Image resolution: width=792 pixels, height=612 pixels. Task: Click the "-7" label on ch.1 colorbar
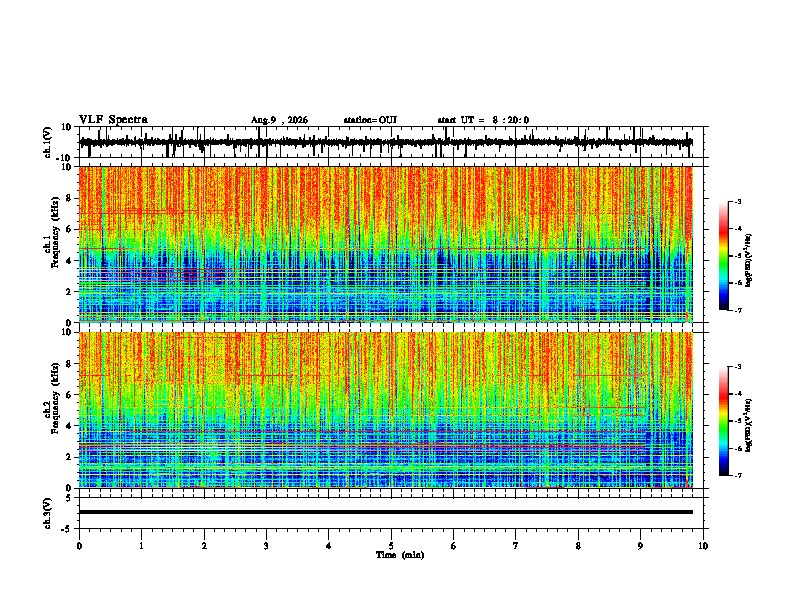tap(738, 310)
